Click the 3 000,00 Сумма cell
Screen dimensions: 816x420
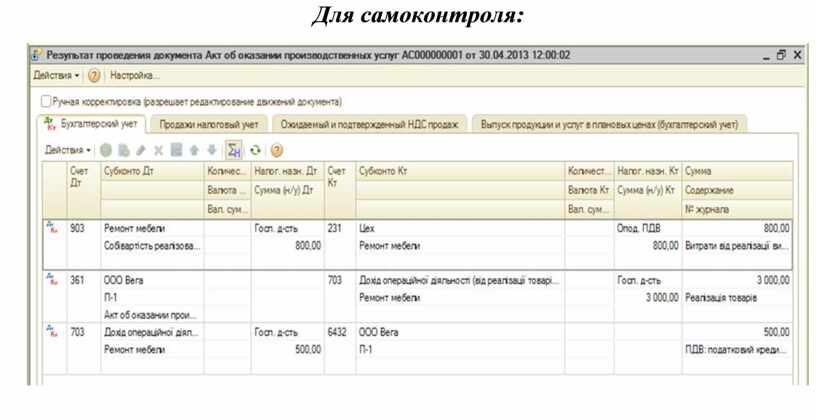(x=737, y=280)
